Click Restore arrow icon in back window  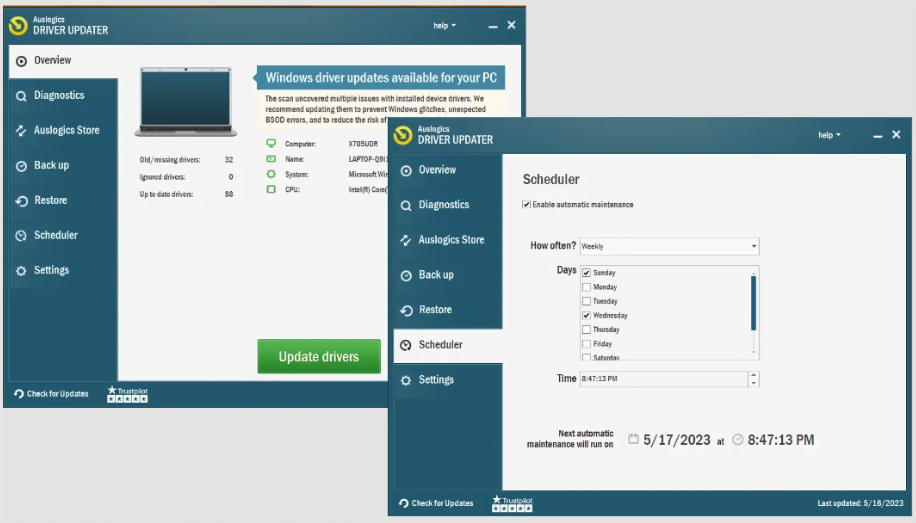coord(21,201)
